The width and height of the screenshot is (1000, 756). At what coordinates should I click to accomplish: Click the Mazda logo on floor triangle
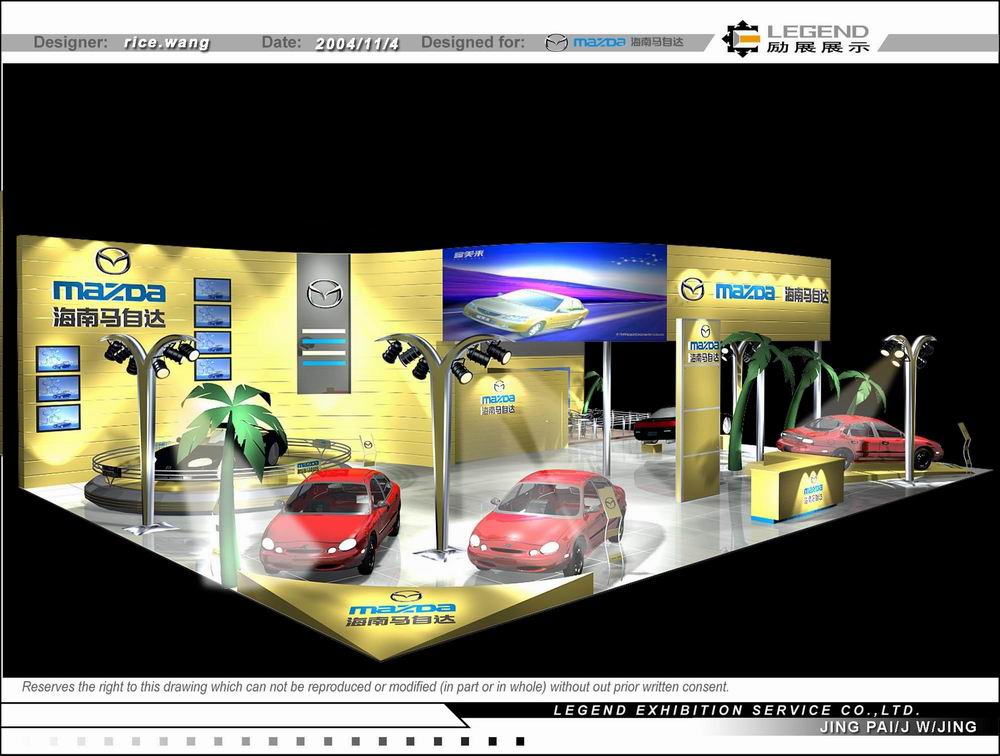pos(402,609)
